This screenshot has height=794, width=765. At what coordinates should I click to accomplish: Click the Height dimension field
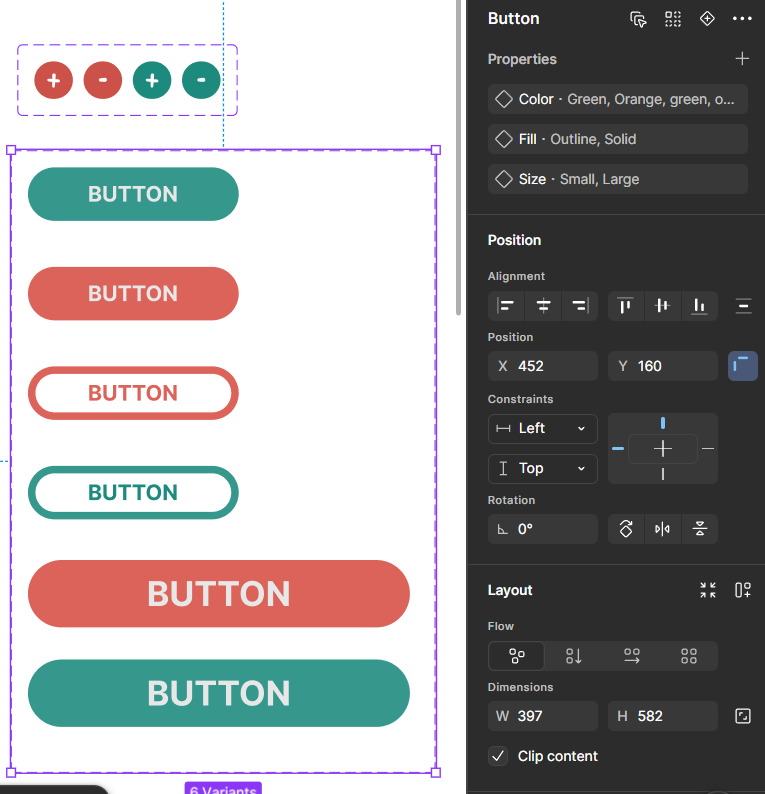(x=663, y=716)
